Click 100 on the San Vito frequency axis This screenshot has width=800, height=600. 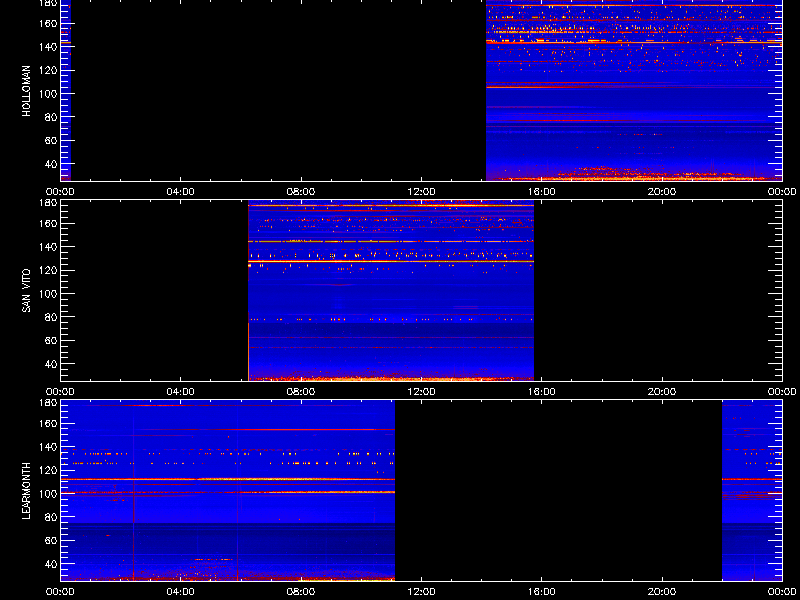[49, 294]
